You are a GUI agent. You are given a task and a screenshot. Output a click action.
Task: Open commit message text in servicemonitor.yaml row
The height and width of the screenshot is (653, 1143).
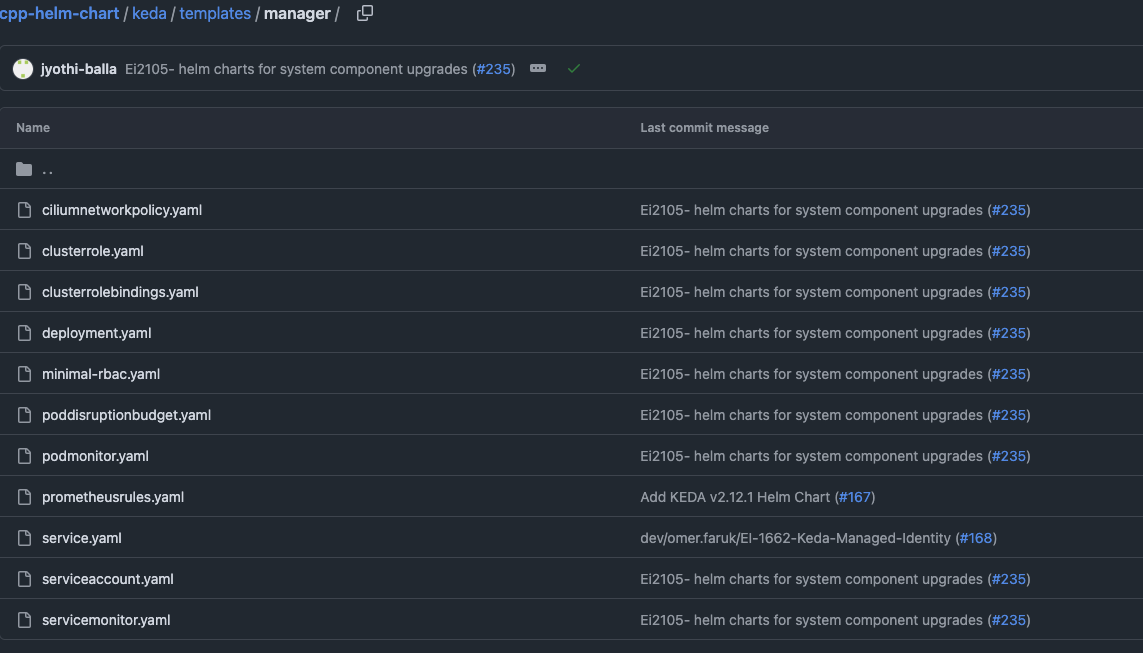[x=811, y=620]
